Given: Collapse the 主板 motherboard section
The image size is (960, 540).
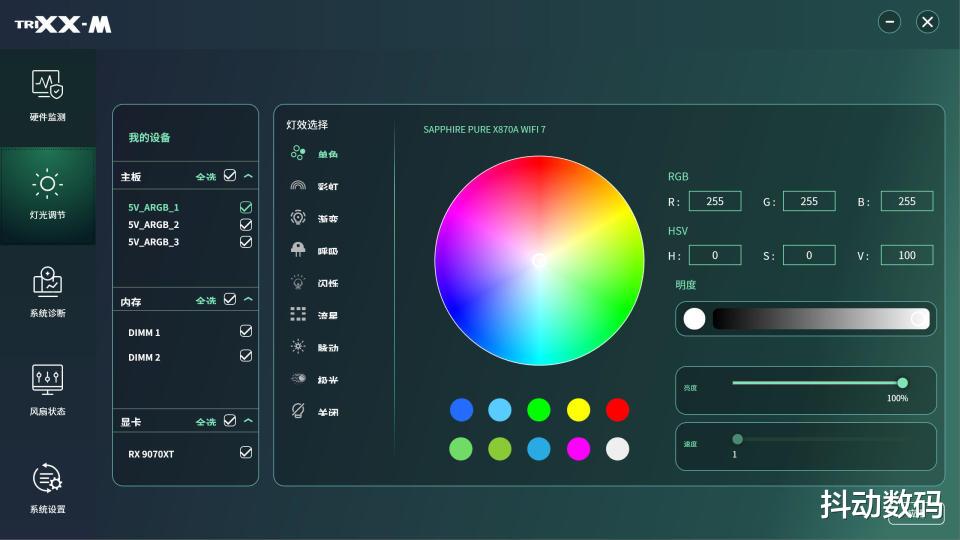Looking at the screenshot, I should pyautogui.click(x=248, y=176).
